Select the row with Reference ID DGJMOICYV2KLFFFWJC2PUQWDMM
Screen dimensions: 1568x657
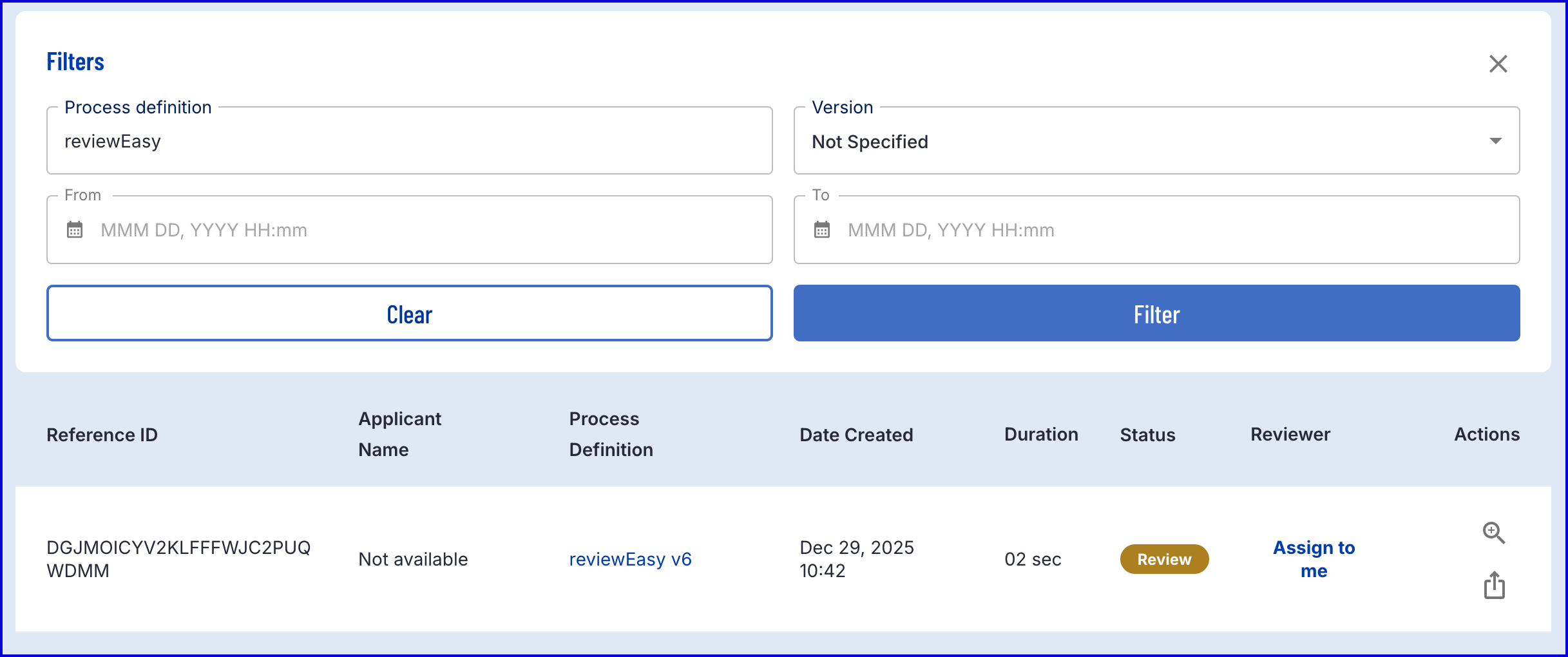178,558
